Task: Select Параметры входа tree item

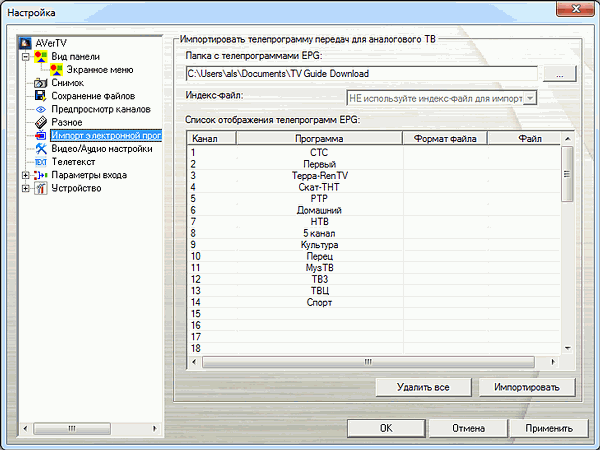Action: tap(89, 175)
